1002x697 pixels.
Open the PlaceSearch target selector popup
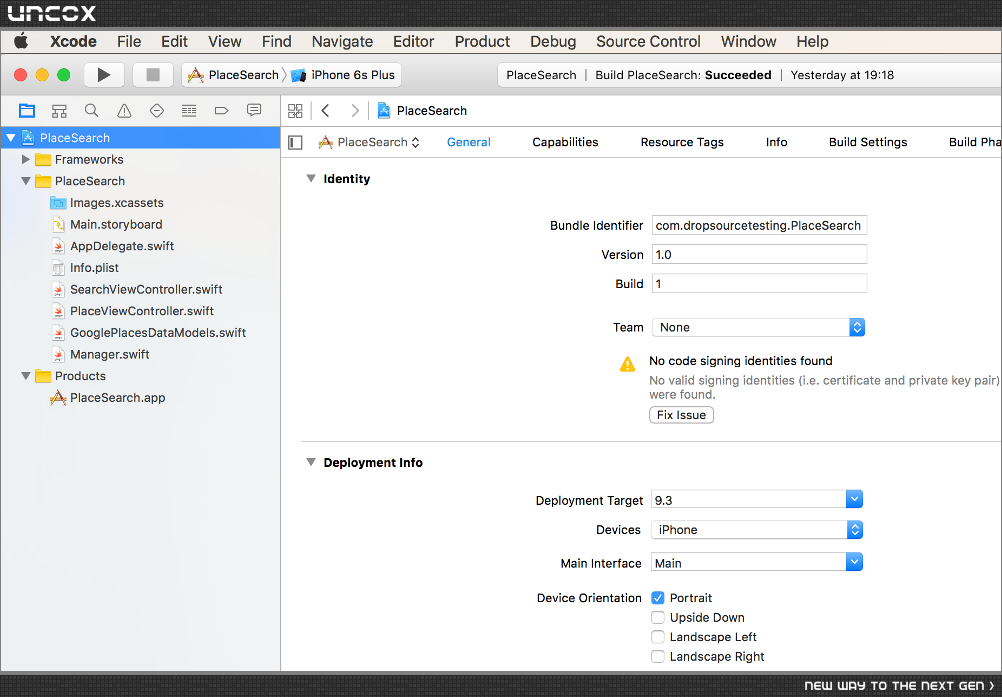click(369, 142)
